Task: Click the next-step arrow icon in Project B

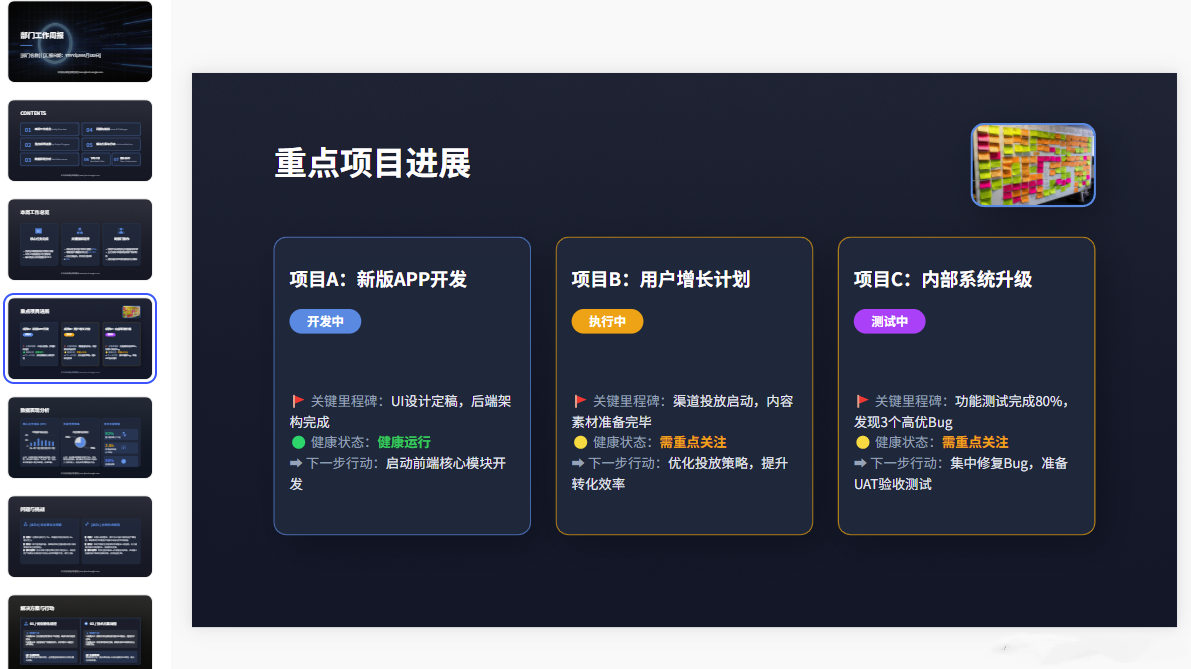Action: pyautogui.click(x=578, y=462)
